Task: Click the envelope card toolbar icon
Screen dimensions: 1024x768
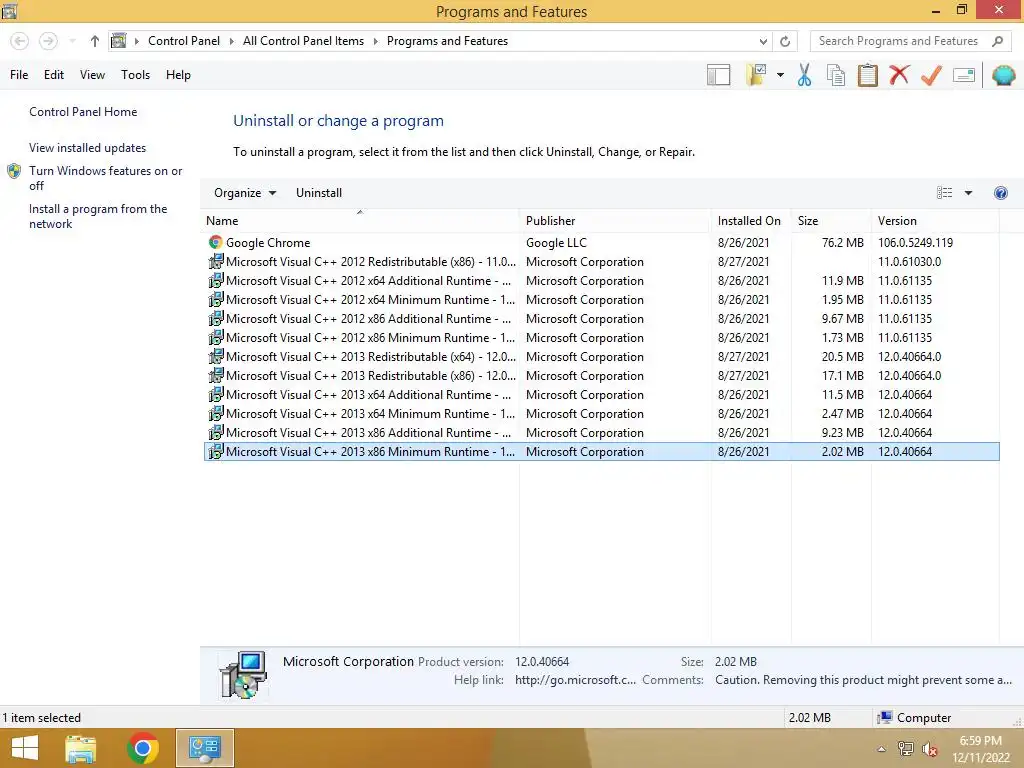Action: click(x=964, y=75)
